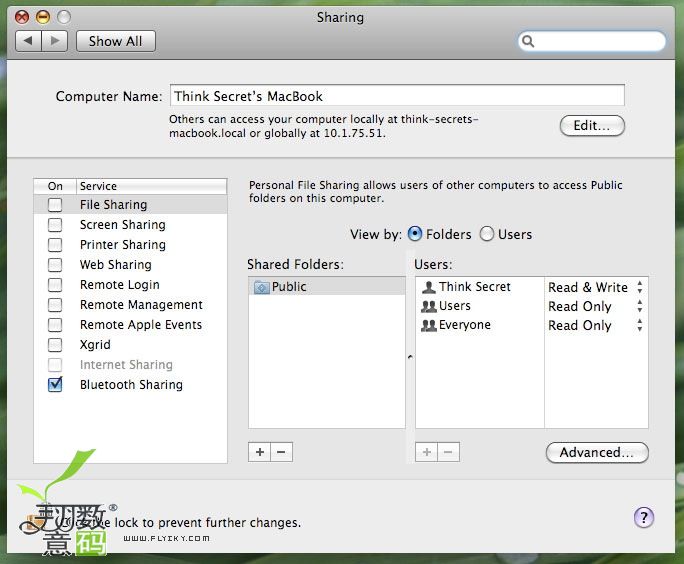
Task: Select the Users group entry
Action: click(x=480, y=306)
